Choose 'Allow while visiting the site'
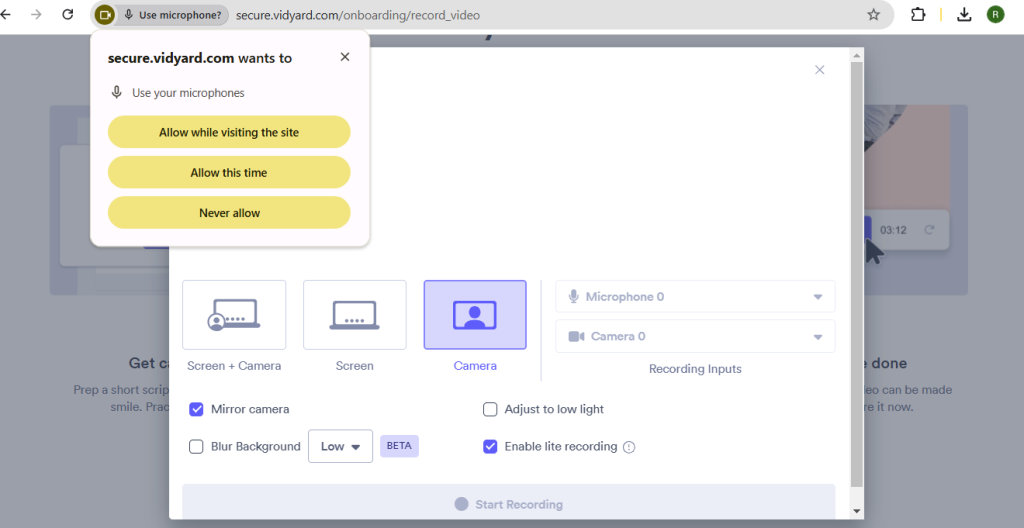The width and height of the screenshot is (1024, 528). coord(229,132)
